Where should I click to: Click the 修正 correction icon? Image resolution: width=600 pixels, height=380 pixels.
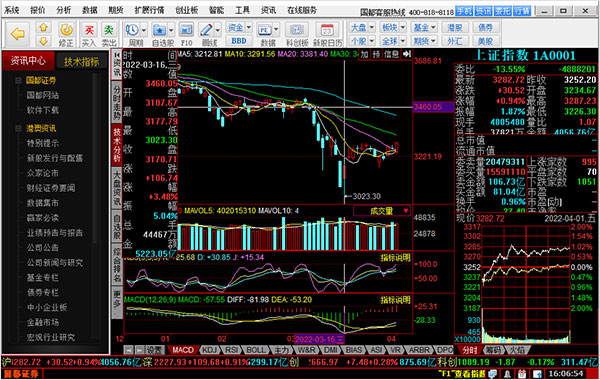(66, 30)
